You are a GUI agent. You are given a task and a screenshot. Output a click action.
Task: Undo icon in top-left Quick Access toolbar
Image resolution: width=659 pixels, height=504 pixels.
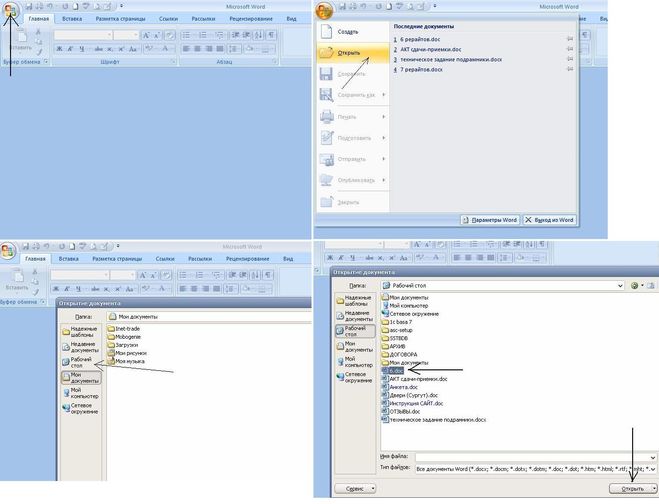click(50, 6)
